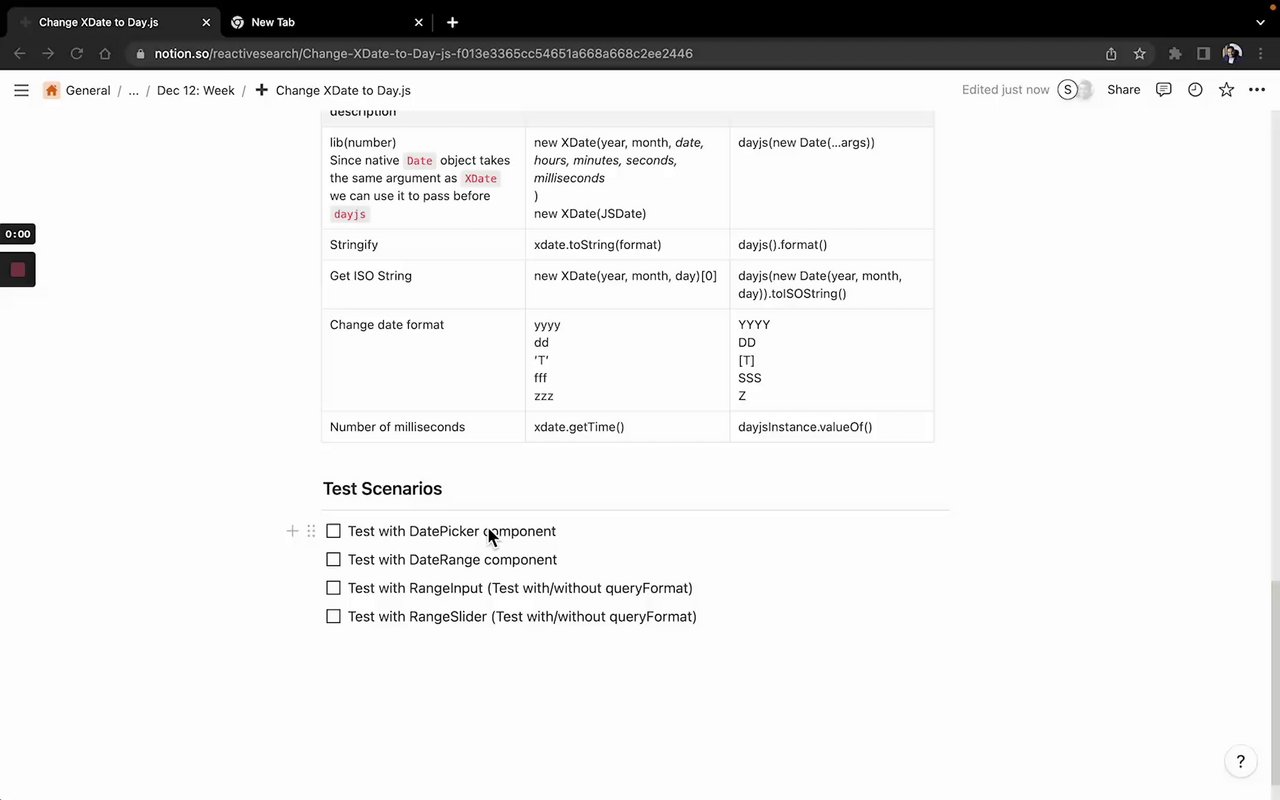
Task: Click the help question mark button
Action: (x=1241, y=762)
